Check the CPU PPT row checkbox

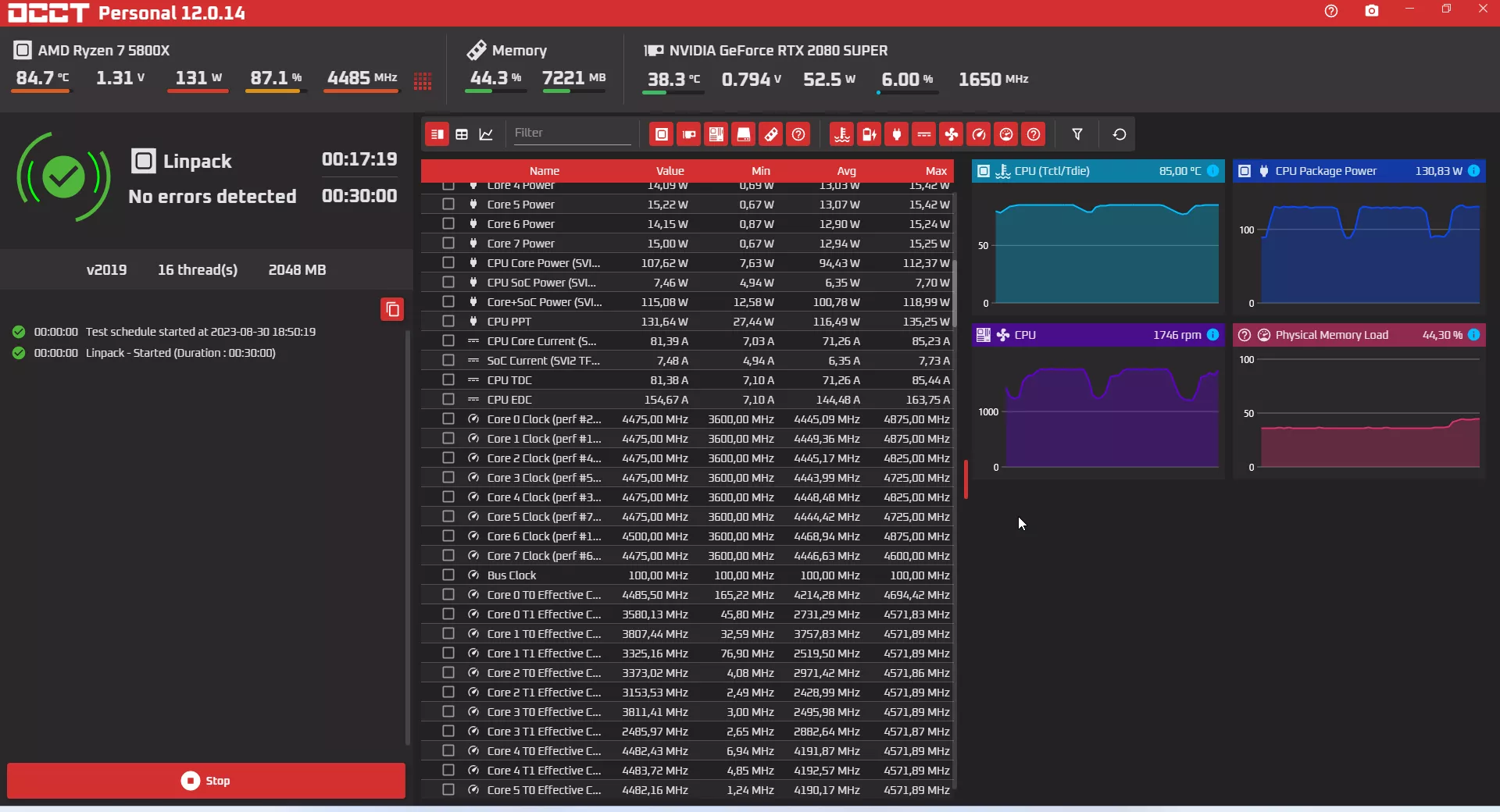[x=448, y=321]
